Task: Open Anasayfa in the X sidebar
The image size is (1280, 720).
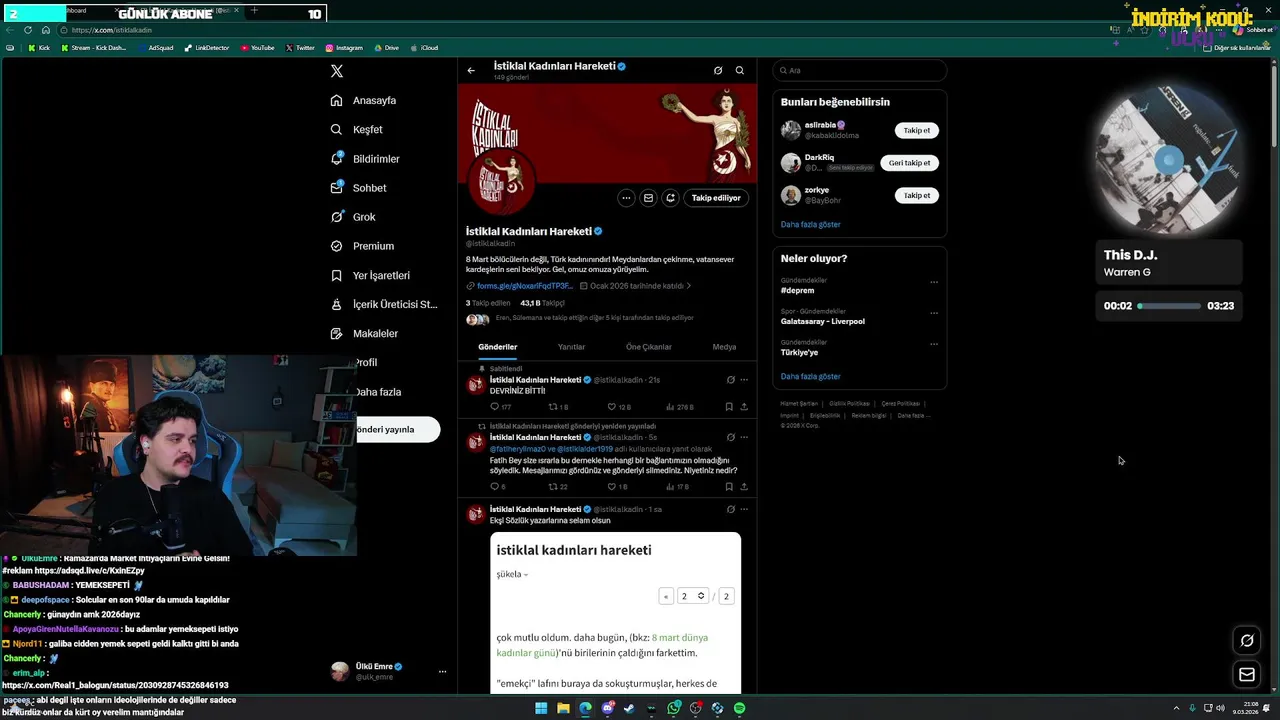Action: [363, 101]
